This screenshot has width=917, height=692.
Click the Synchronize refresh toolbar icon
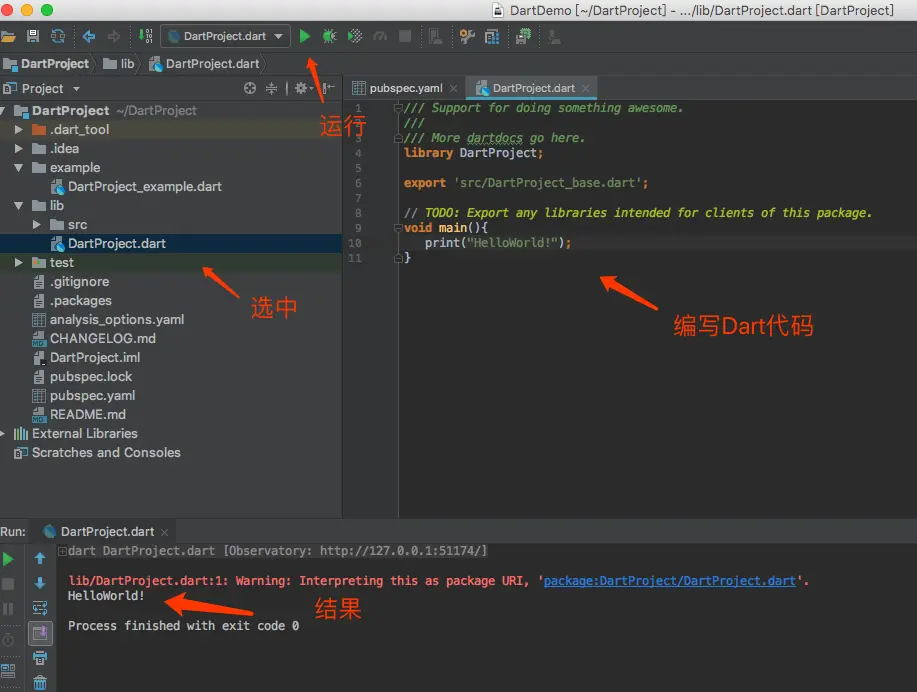[58, 36]
